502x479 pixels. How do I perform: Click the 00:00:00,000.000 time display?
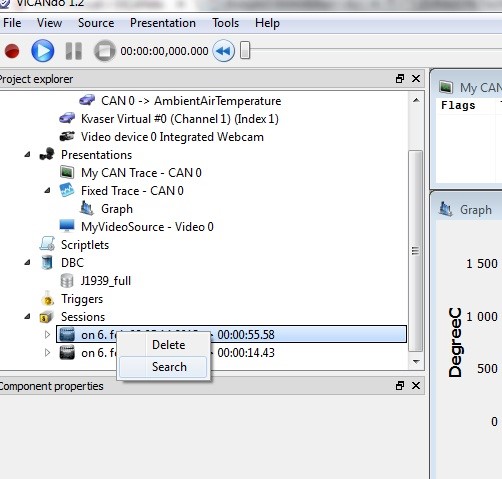[x=164, y=51]
